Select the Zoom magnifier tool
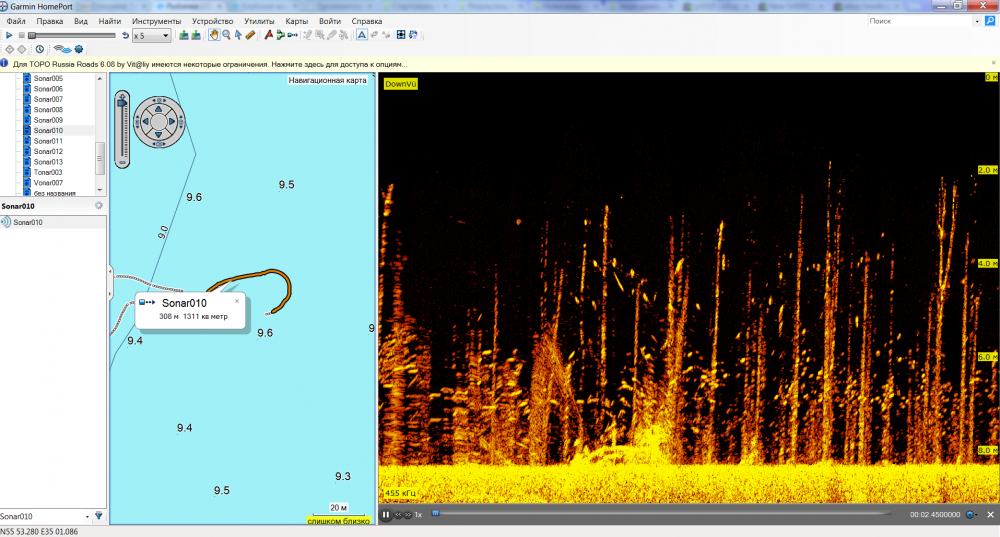This screenshot has height=537, width=1000. 226,35
